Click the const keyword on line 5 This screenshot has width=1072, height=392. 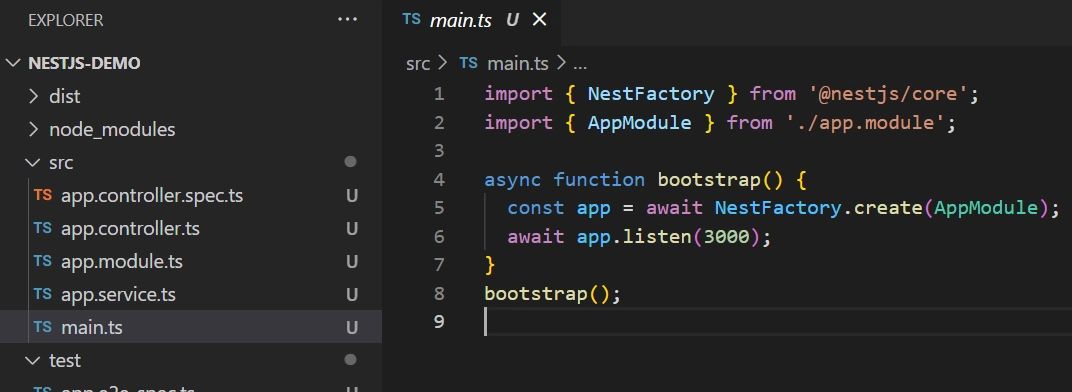pyautogui.click(x=536, y=208)
